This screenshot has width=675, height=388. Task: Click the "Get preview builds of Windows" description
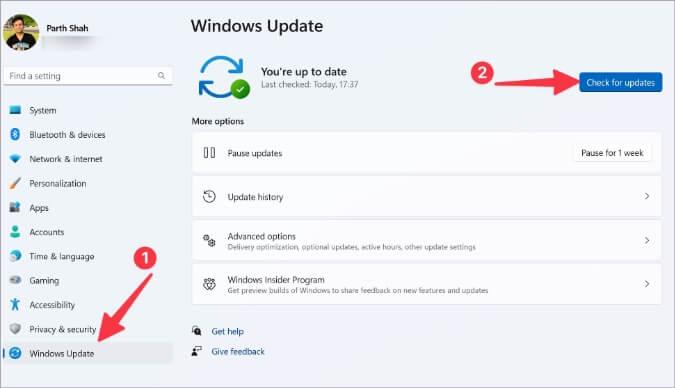[x=358, y=290]
